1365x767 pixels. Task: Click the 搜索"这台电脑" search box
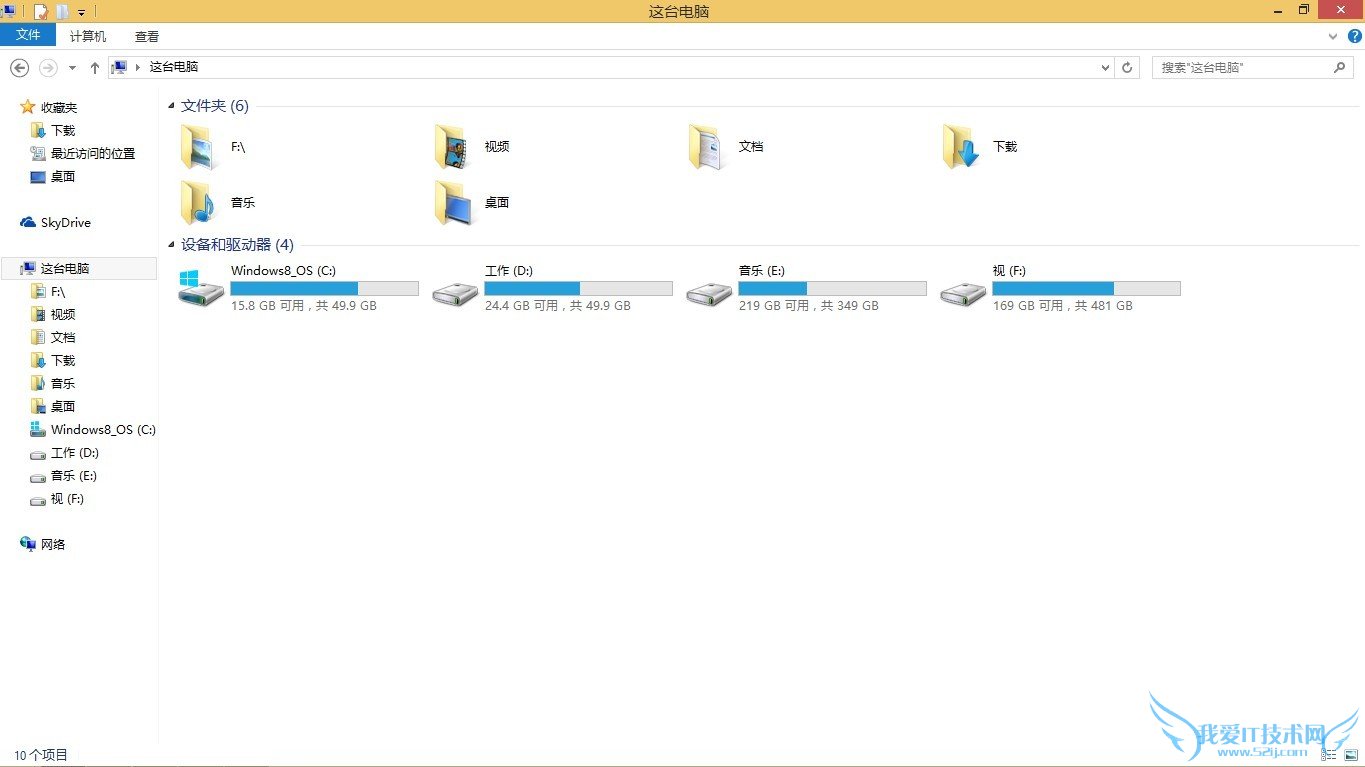click(1253, 67)
